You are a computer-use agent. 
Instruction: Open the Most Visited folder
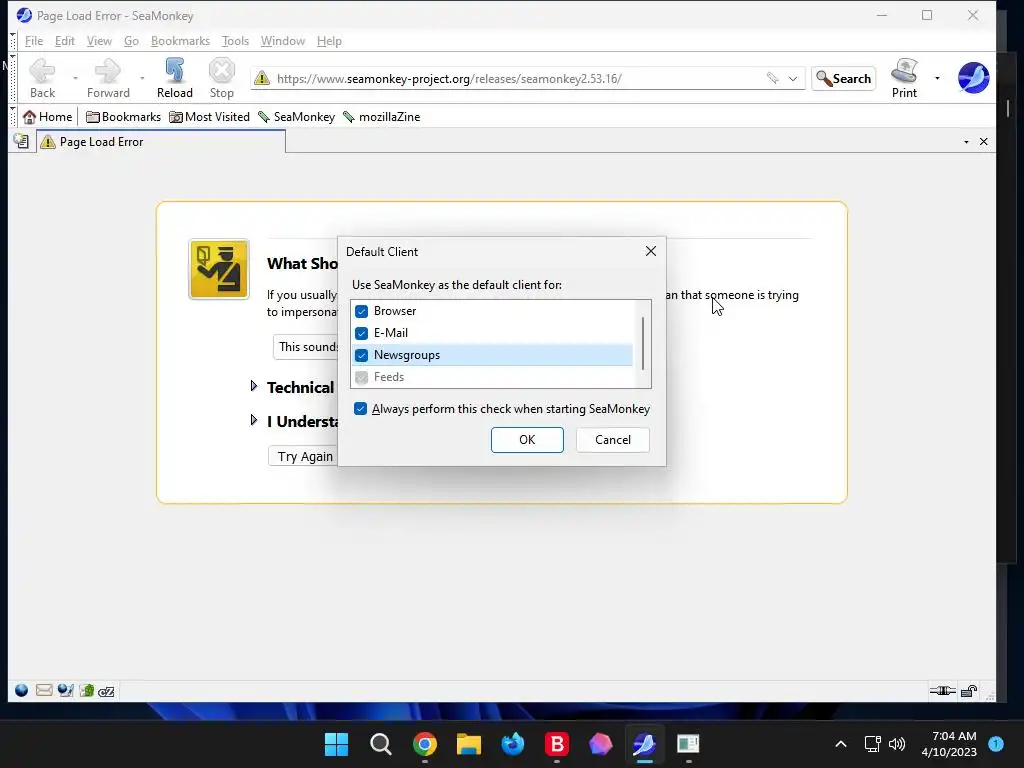coord(210,117)
